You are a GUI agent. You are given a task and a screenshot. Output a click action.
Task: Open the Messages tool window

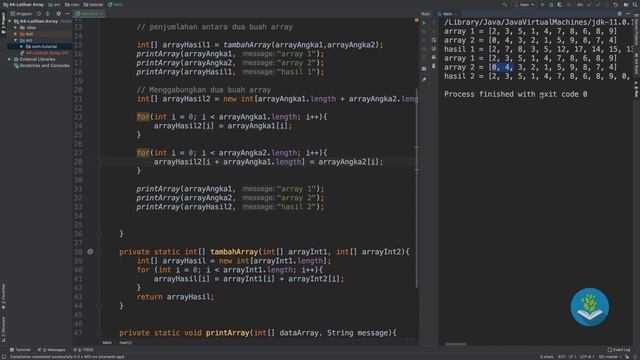(51, 350)
